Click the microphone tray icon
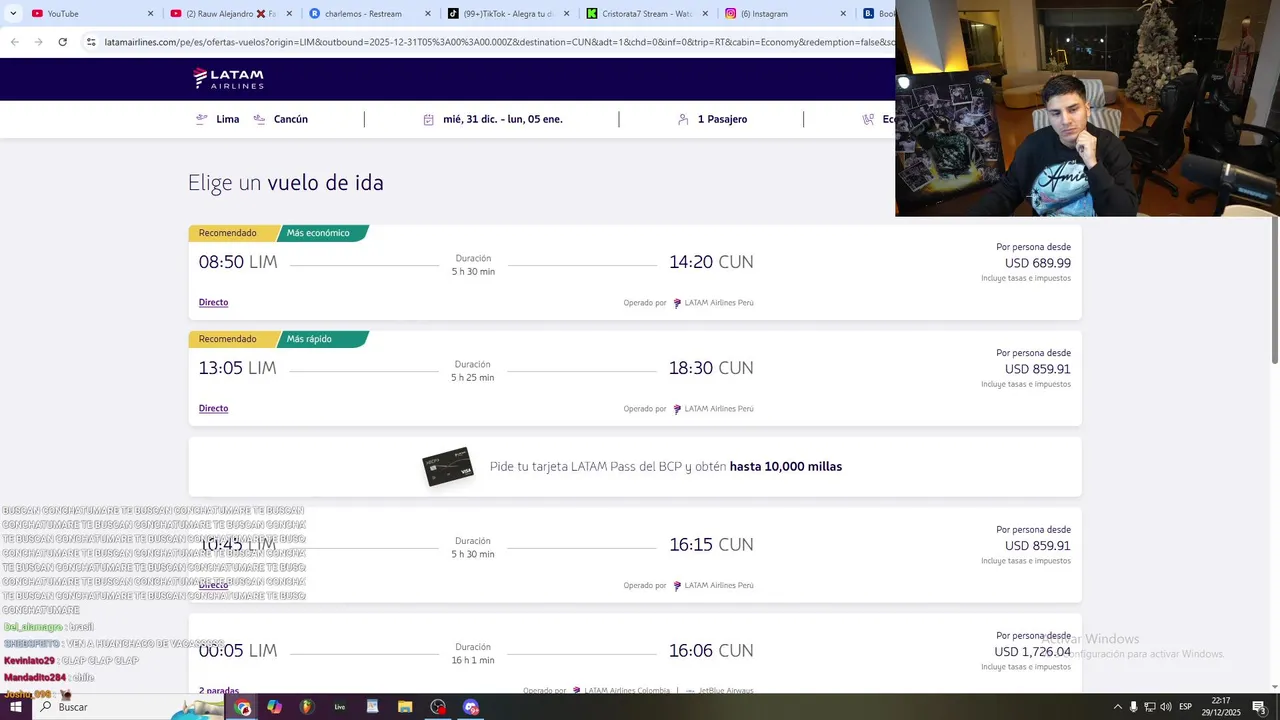 click(x=1133, y=707)
